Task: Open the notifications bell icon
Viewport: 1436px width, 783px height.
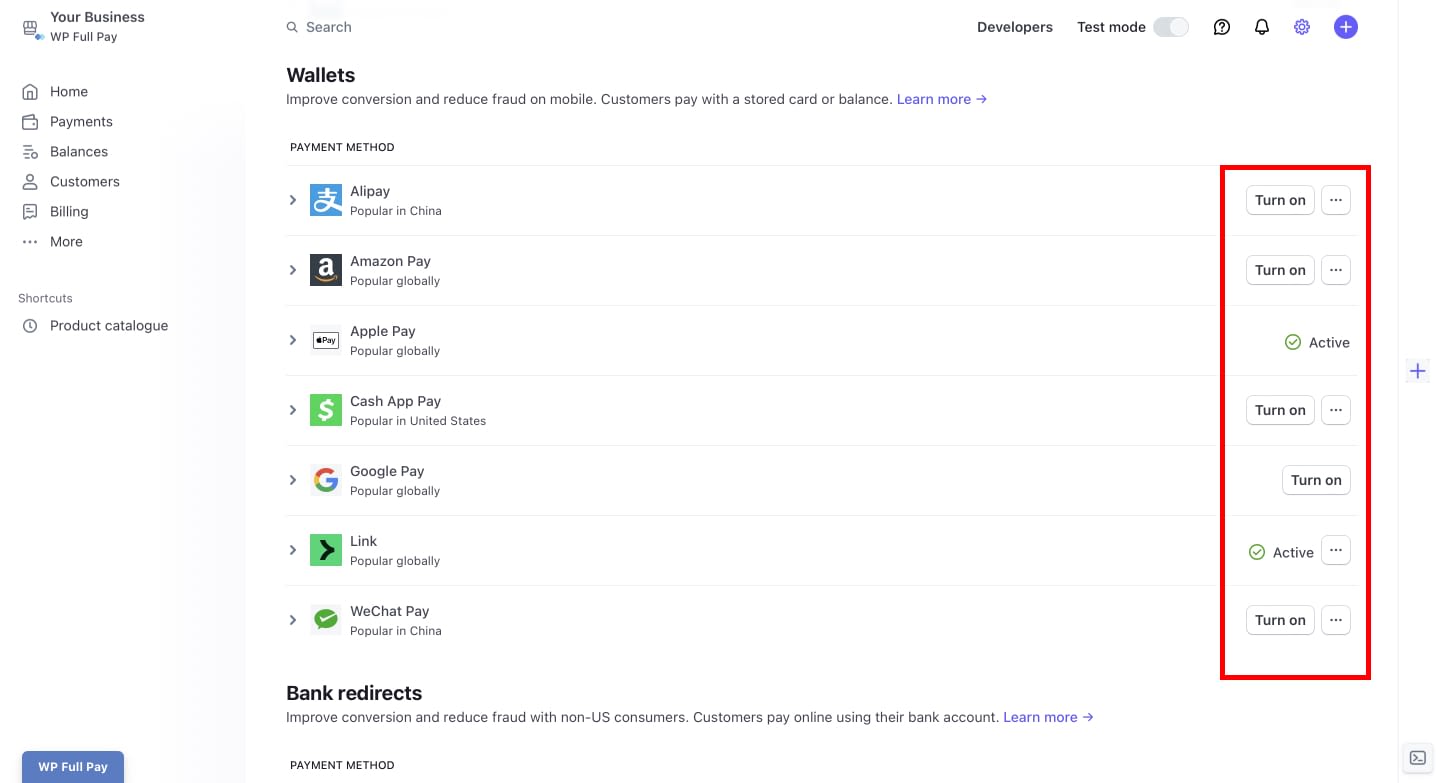Action: pyautogui.click(x=1261, y=27)
